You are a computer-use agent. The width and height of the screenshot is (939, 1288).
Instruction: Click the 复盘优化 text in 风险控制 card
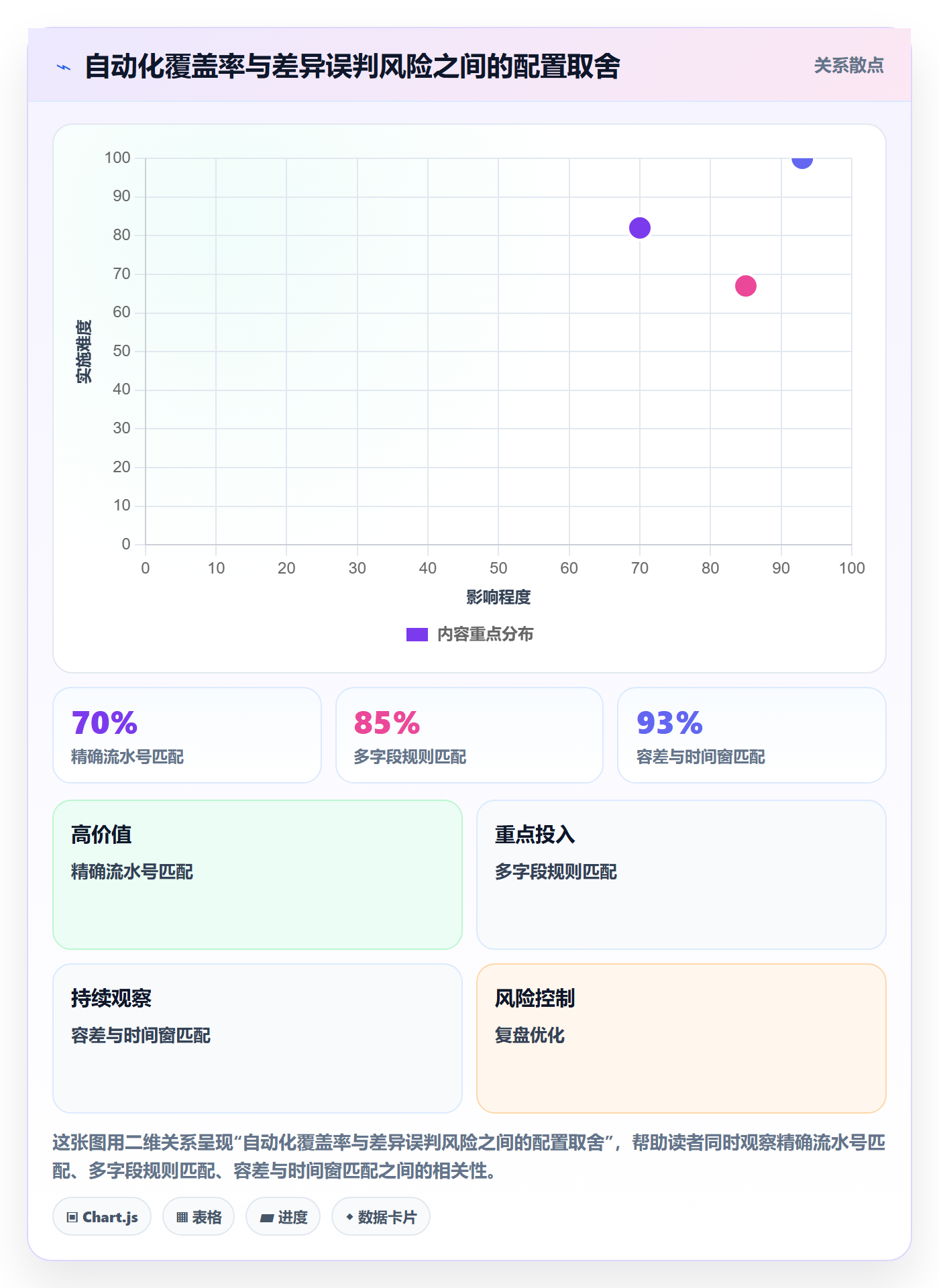(530, 1035)
